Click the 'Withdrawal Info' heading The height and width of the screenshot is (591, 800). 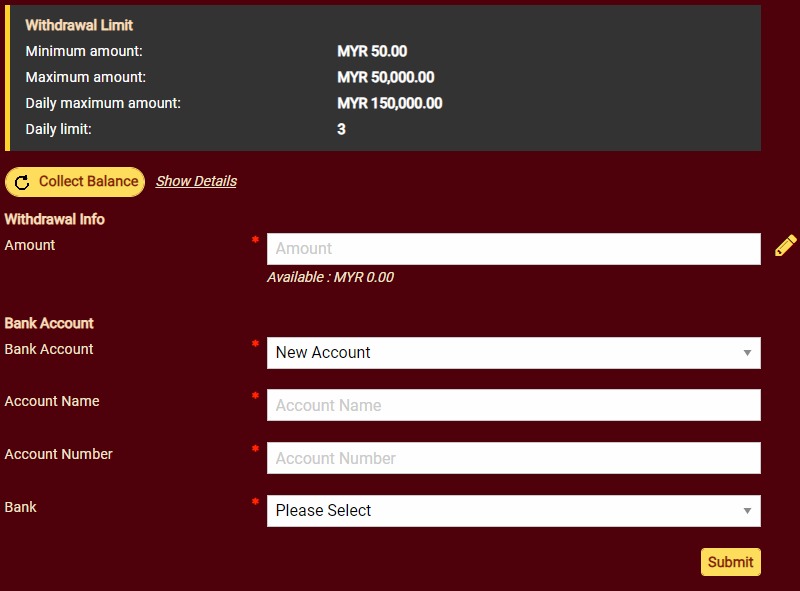[55, 219]
